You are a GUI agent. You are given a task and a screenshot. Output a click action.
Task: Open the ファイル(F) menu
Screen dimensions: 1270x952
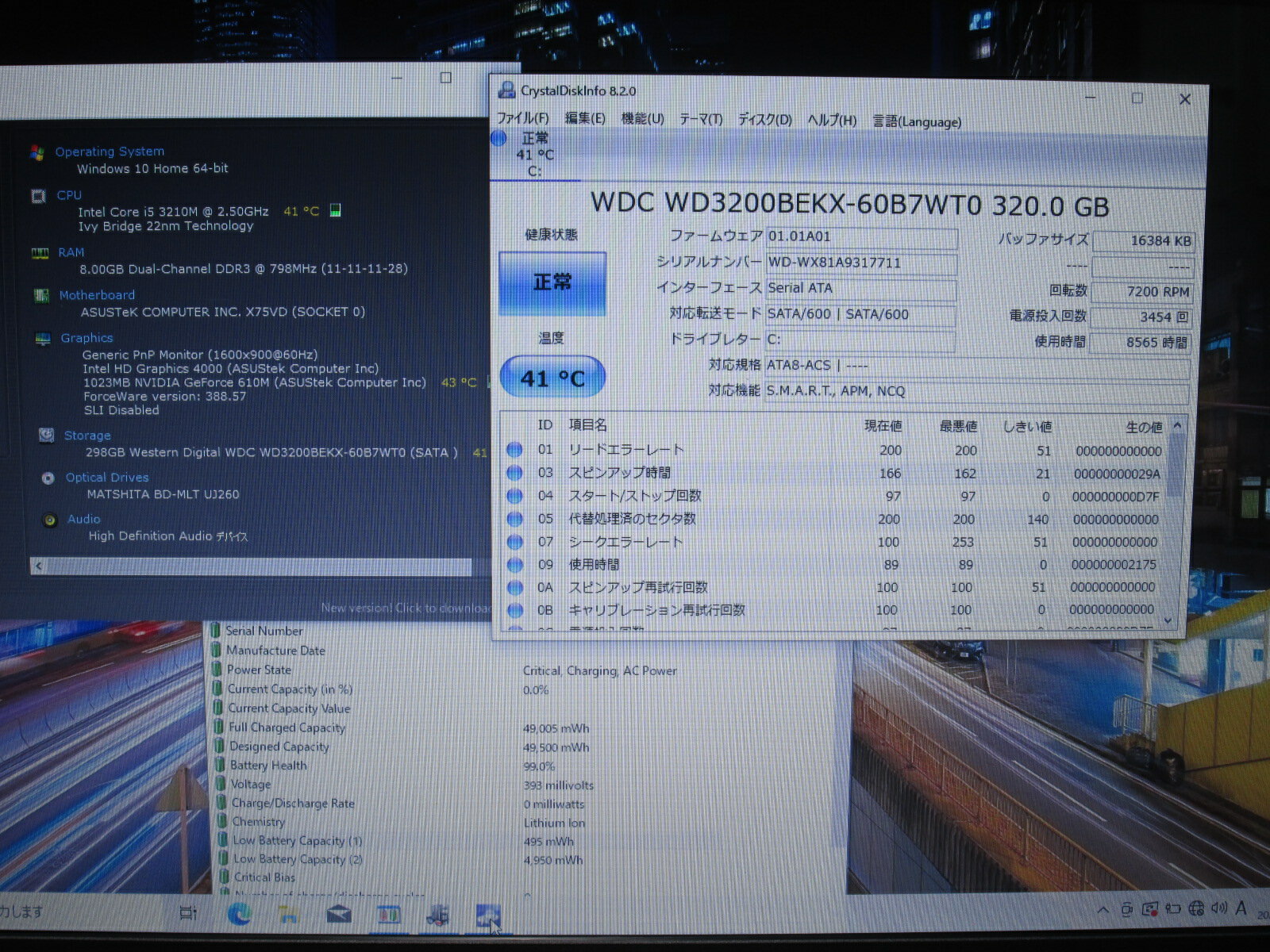coord(523,118)
